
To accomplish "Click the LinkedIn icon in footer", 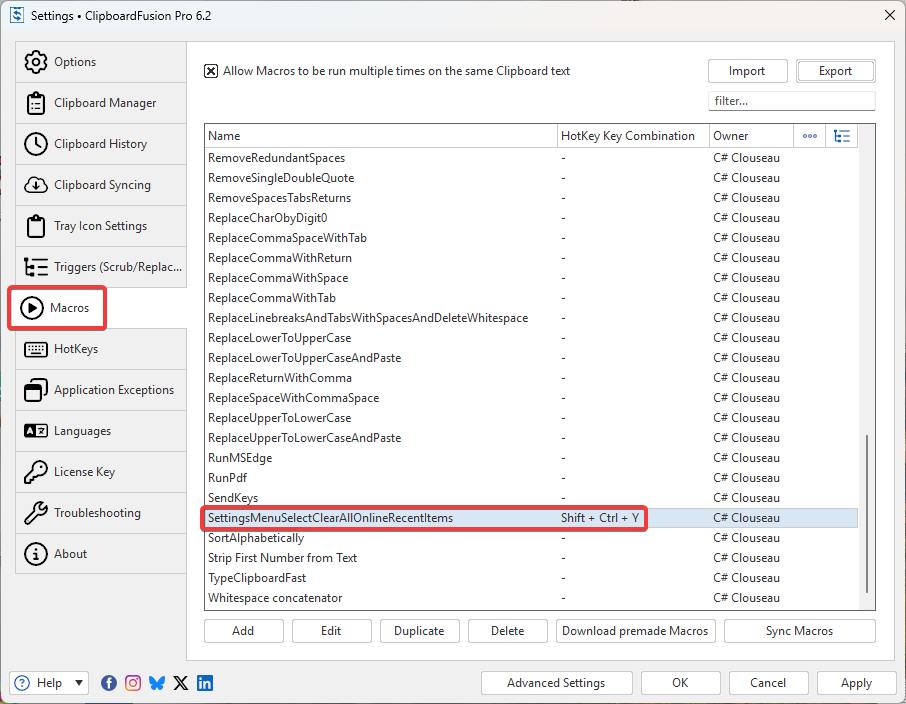I will (x=205, y=683).
